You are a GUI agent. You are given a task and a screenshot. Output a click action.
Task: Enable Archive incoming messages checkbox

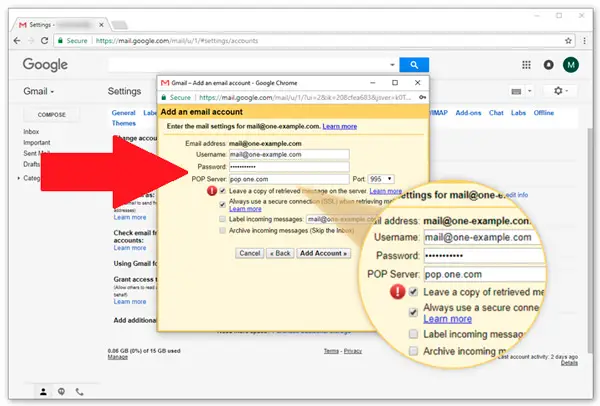click(x=222, y=230)
